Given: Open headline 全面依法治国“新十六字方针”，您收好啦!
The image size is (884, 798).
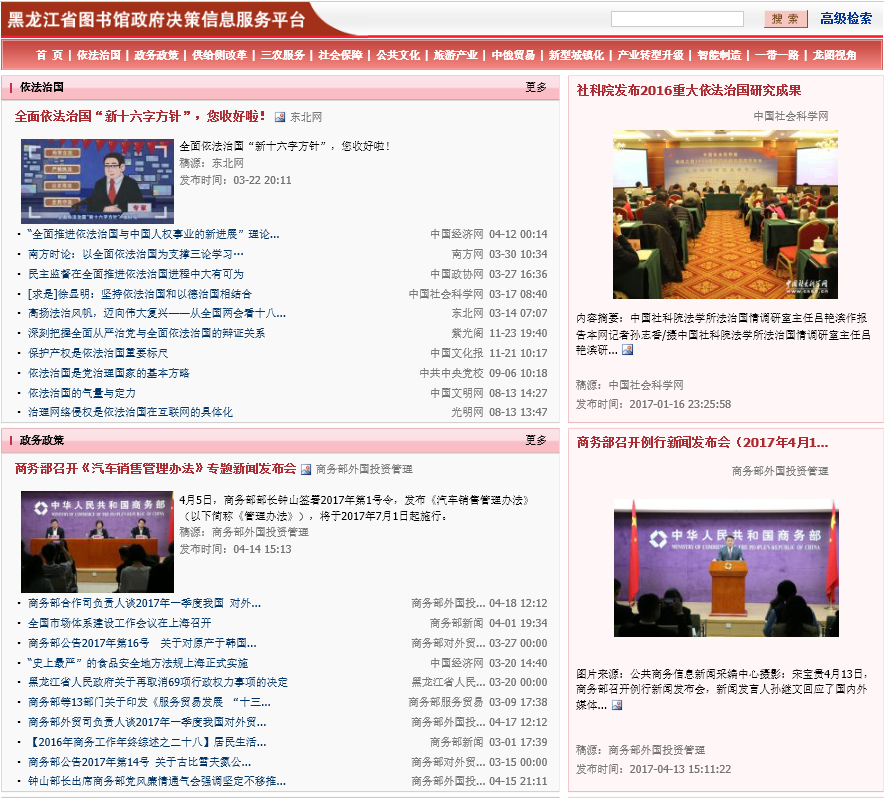Looking at the screenshot, I should click(140, 116).
